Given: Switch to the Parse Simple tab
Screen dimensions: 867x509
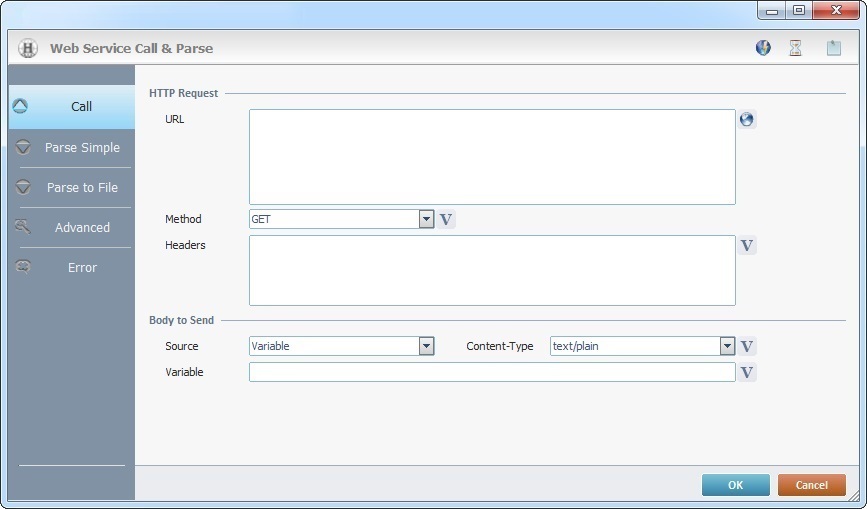Looking at the screenshot, I should [x=81, y=148].
